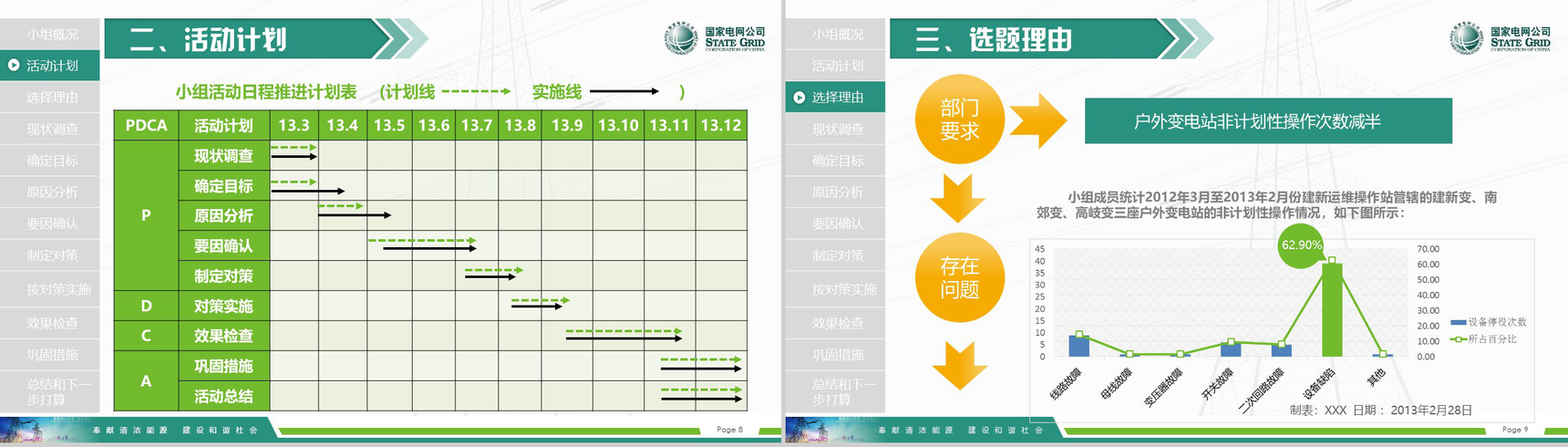Click the green 62.90% callout bubble
1568x447 pixels.
1301,245
